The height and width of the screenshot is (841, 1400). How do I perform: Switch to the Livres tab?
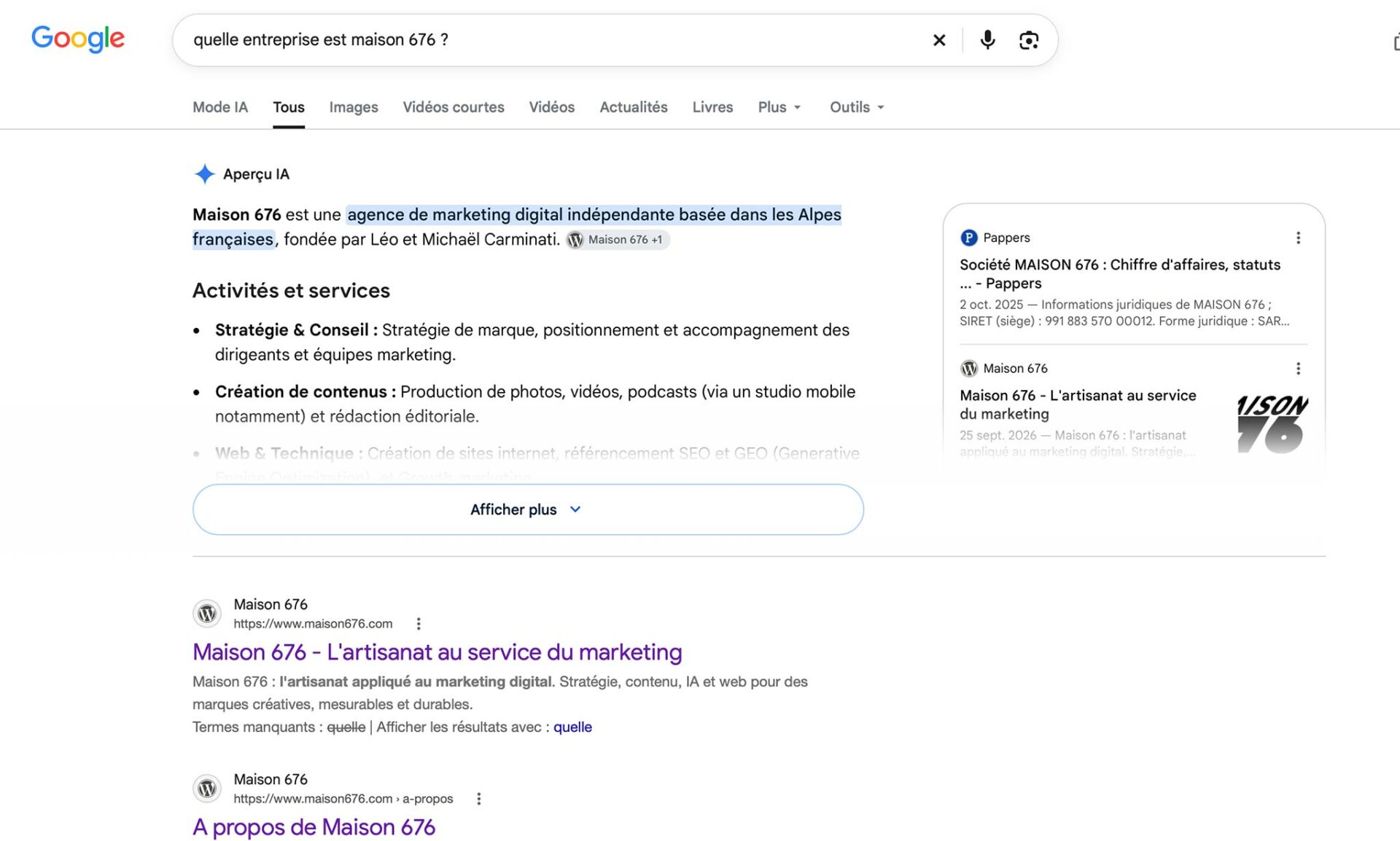point(712,107)
